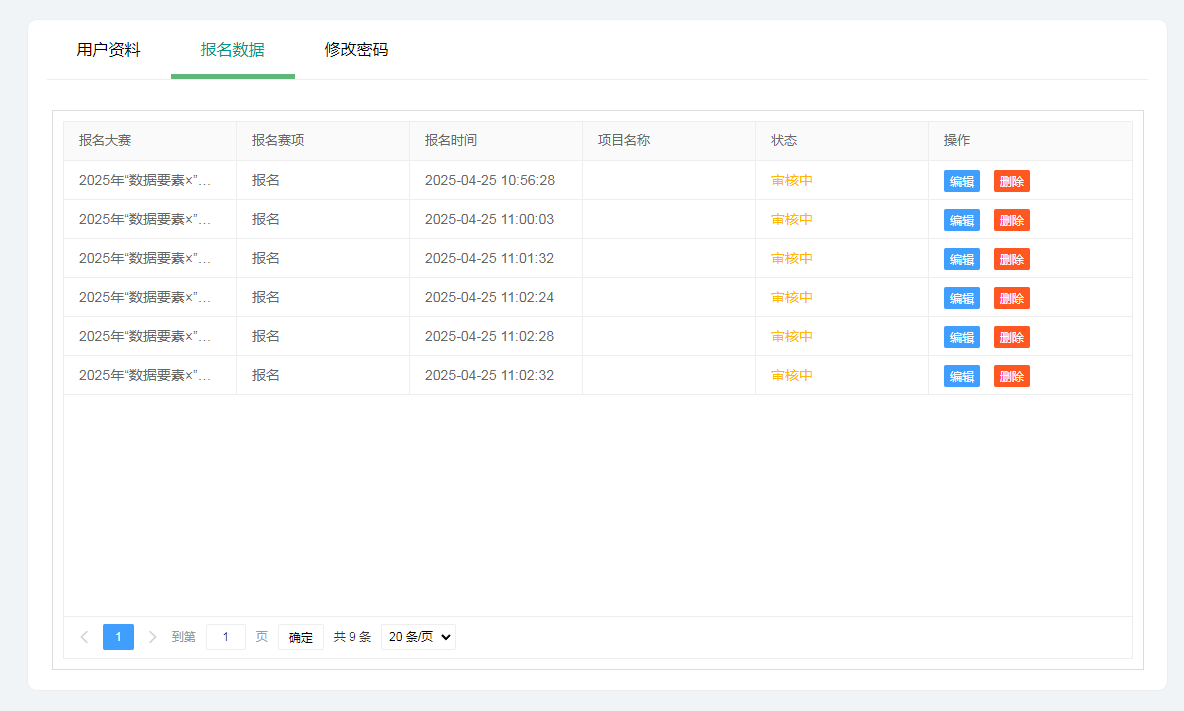Confirm page jump with 确定 button
1184x711 pixels.
point(301,637)
